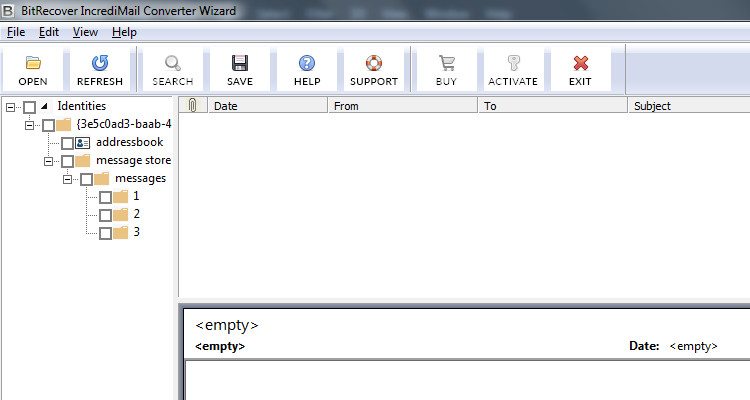Click the folder icon labeled 3

tap(121, 232)
